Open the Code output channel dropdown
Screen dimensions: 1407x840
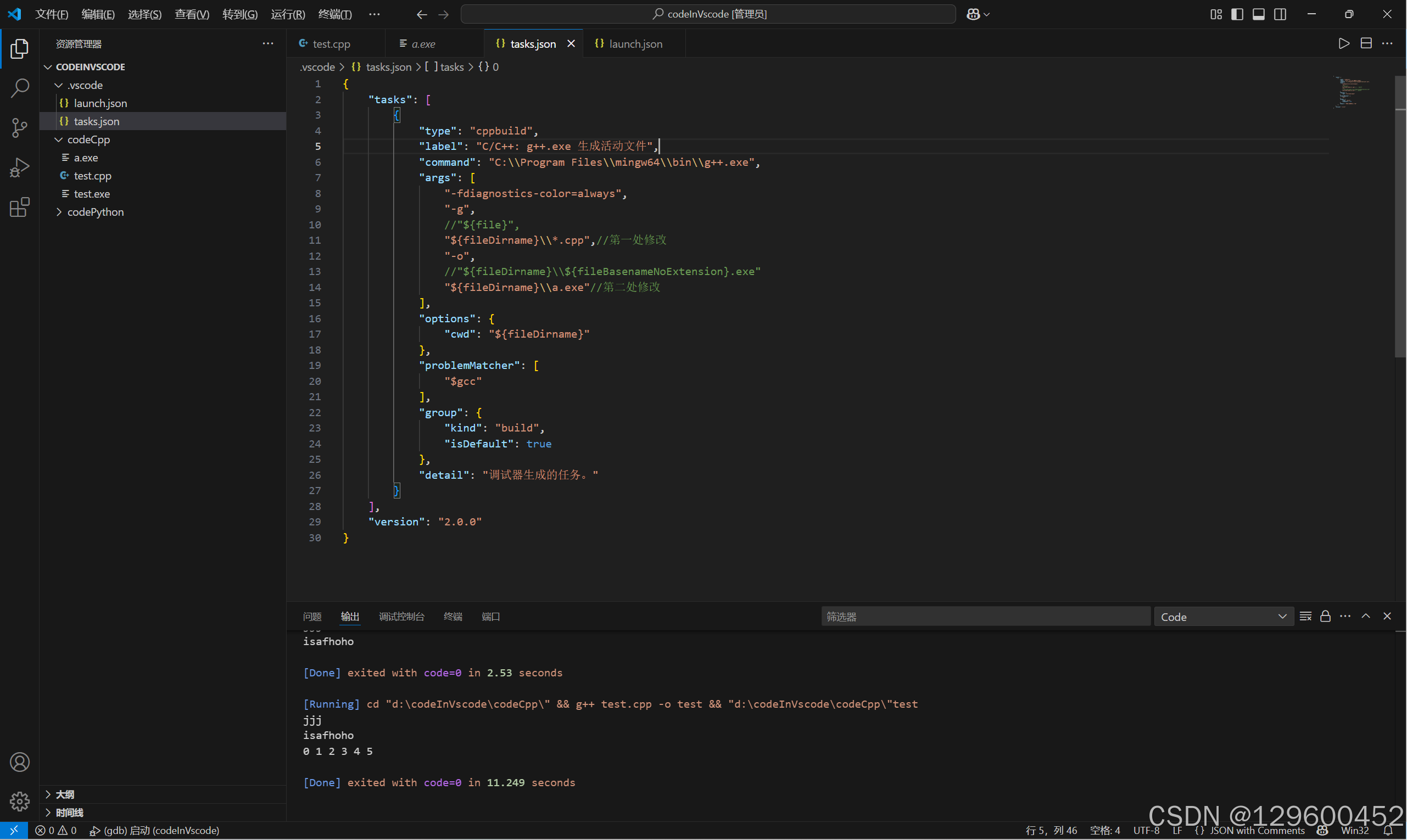pyautogui.click(x=1223, y=617)
